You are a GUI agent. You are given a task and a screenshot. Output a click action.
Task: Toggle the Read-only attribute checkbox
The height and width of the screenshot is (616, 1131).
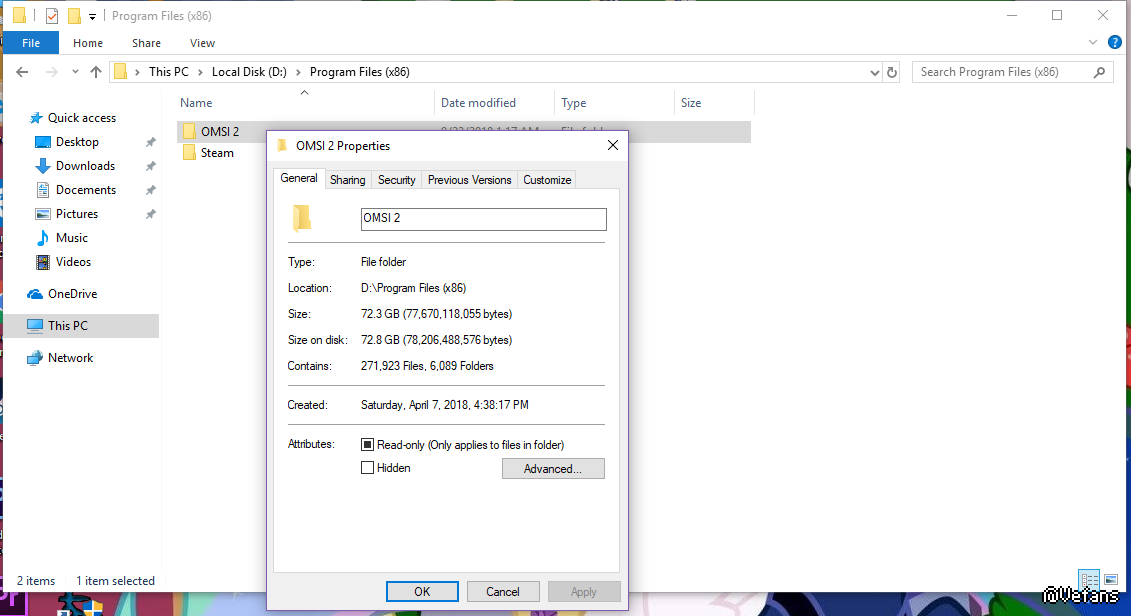[367, 445]
